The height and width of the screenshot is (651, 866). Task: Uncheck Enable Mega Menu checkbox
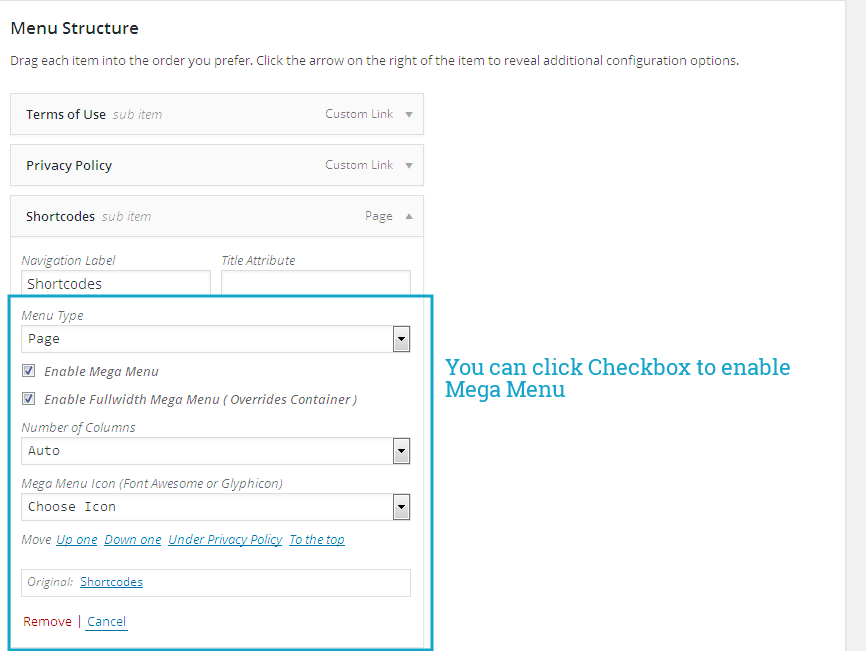click(28, 371)
